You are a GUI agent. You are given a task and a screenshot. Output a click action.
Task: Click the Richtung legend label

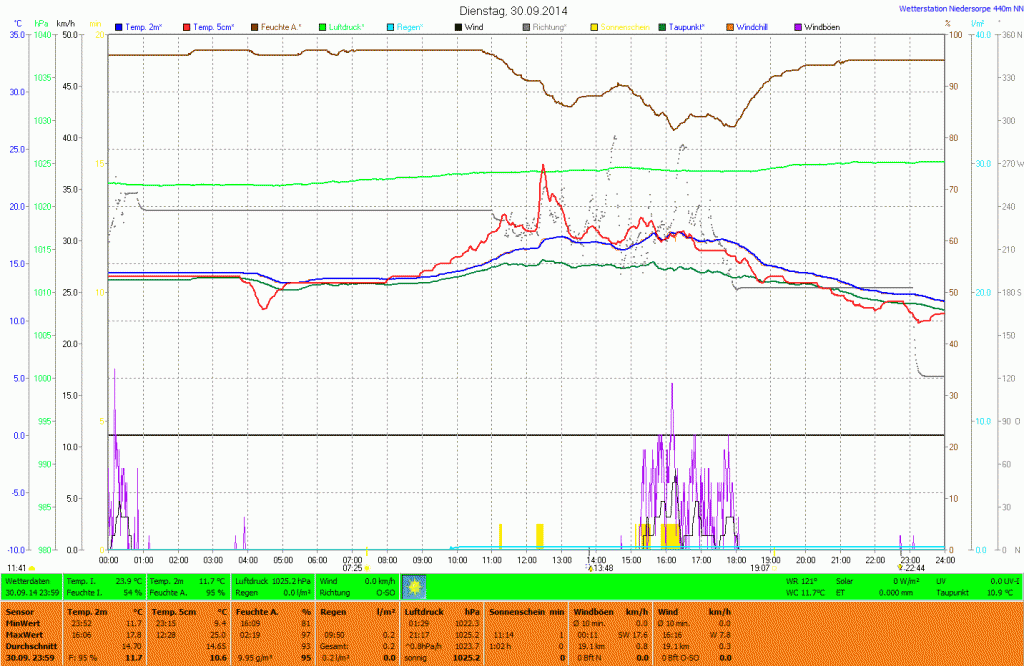549,27
